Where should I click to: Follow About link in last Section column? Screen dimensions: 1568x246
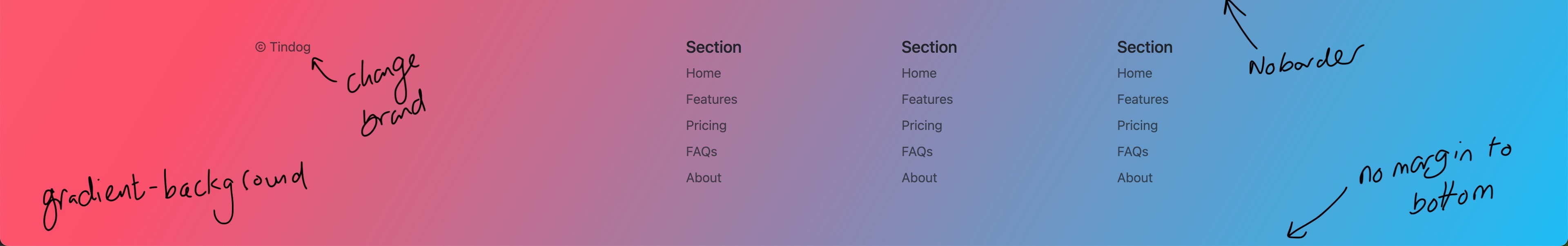point(1135,178)
